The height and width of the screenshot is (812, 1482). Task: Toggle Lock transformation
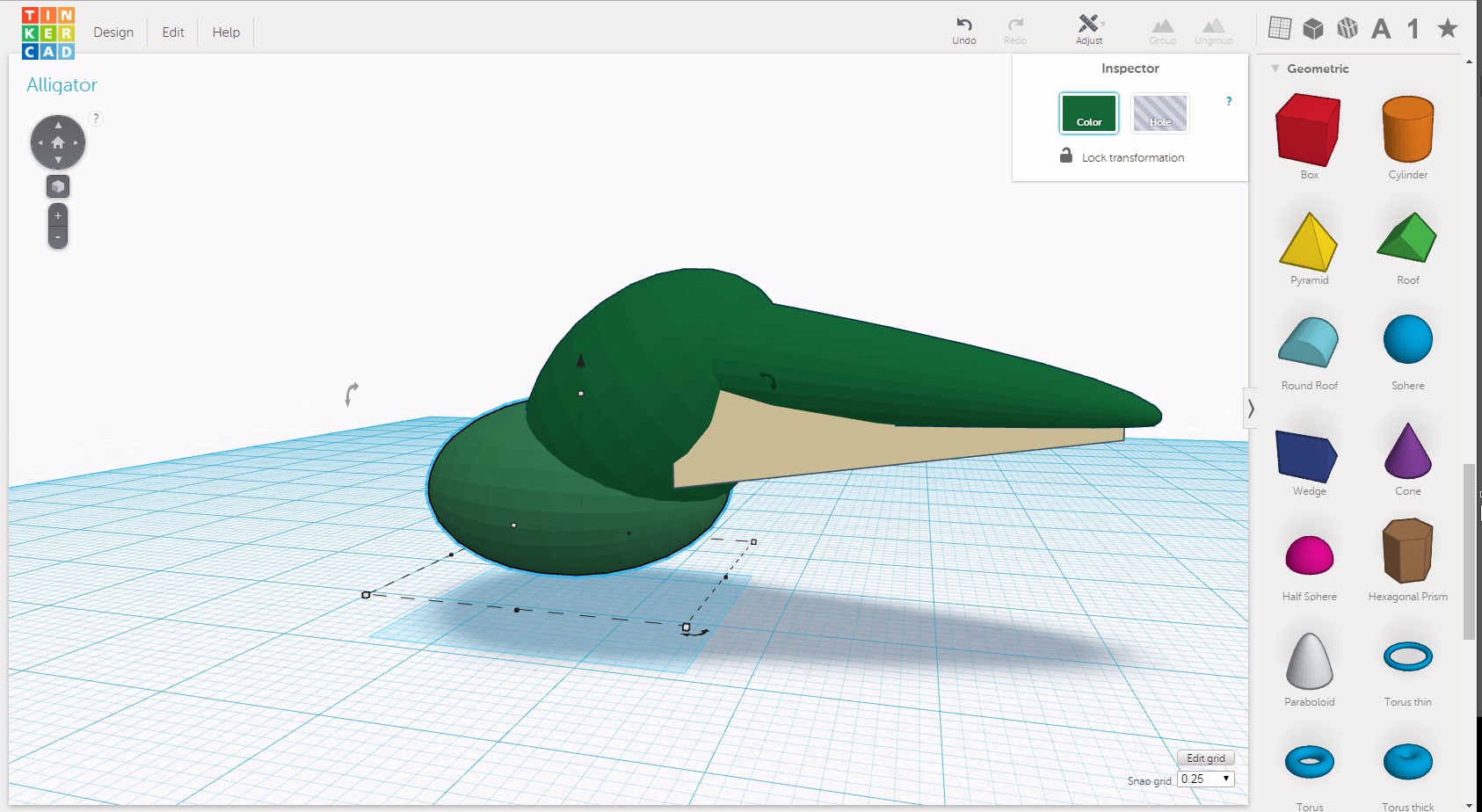[x=1122, y=156]
